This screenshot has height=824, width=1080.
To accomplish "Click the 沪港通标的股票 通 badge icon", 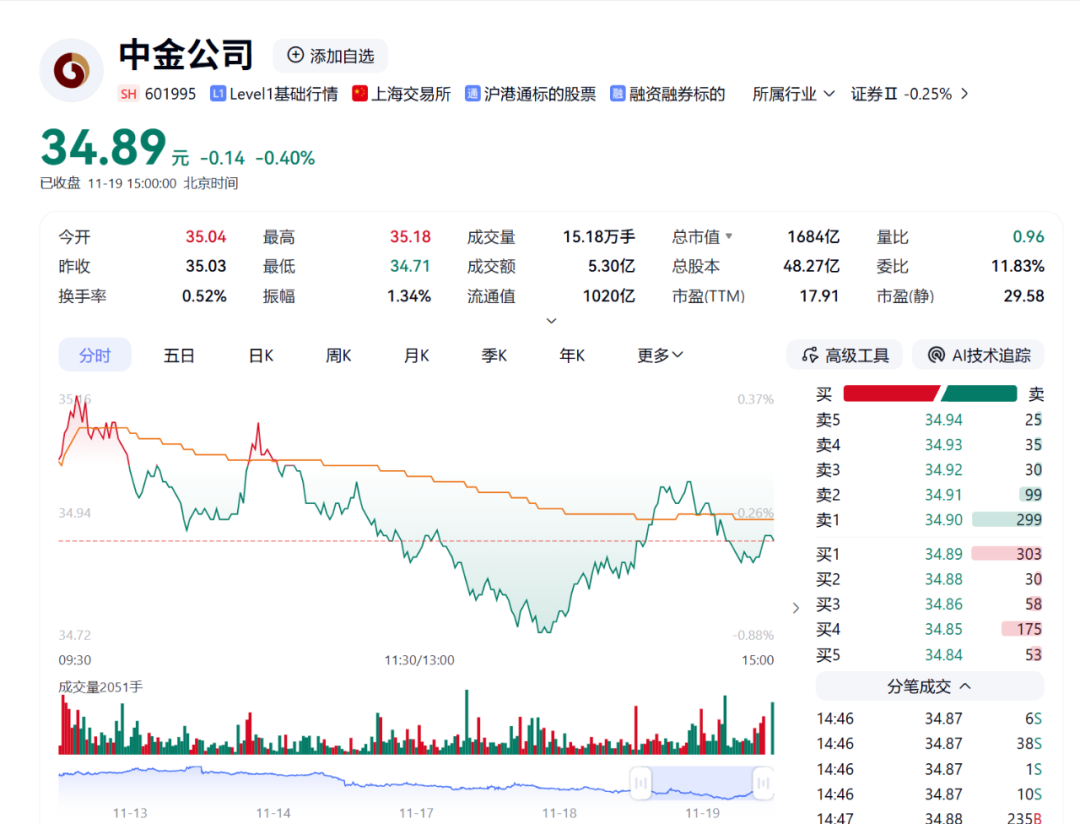I will [x=473, y=94].
